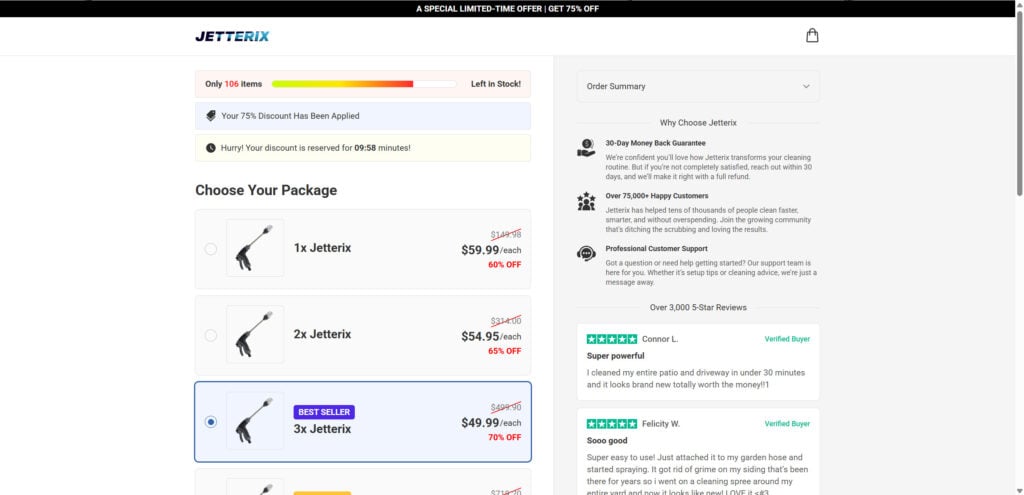This screenshot has width=1024, height=495.
Task: Open the shopping bag cart icon
Action: [812, 36]
